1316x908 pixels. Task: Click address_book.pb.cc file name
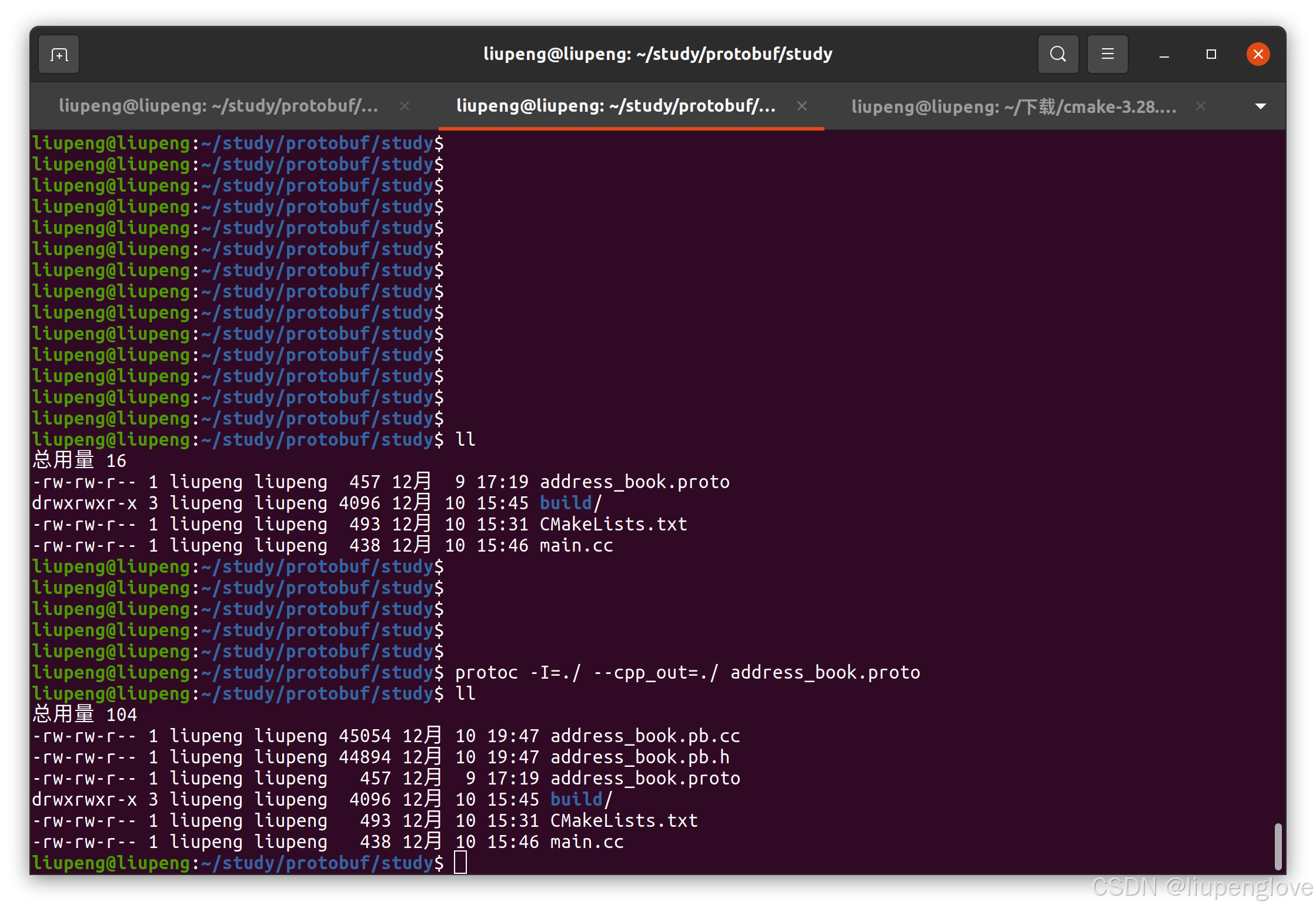tap(645, 736)
